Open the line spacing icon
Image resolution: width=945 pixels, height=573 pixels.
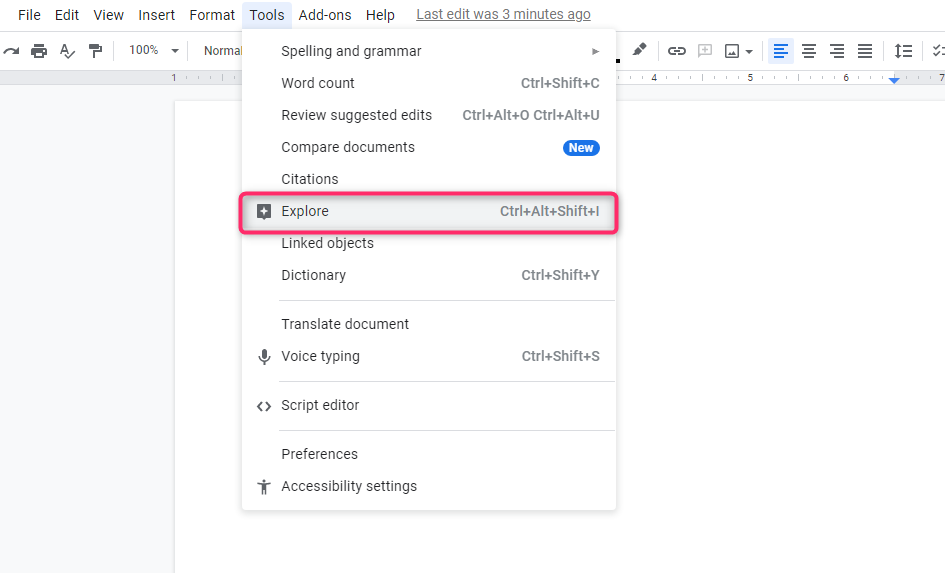tap(903, 51)
